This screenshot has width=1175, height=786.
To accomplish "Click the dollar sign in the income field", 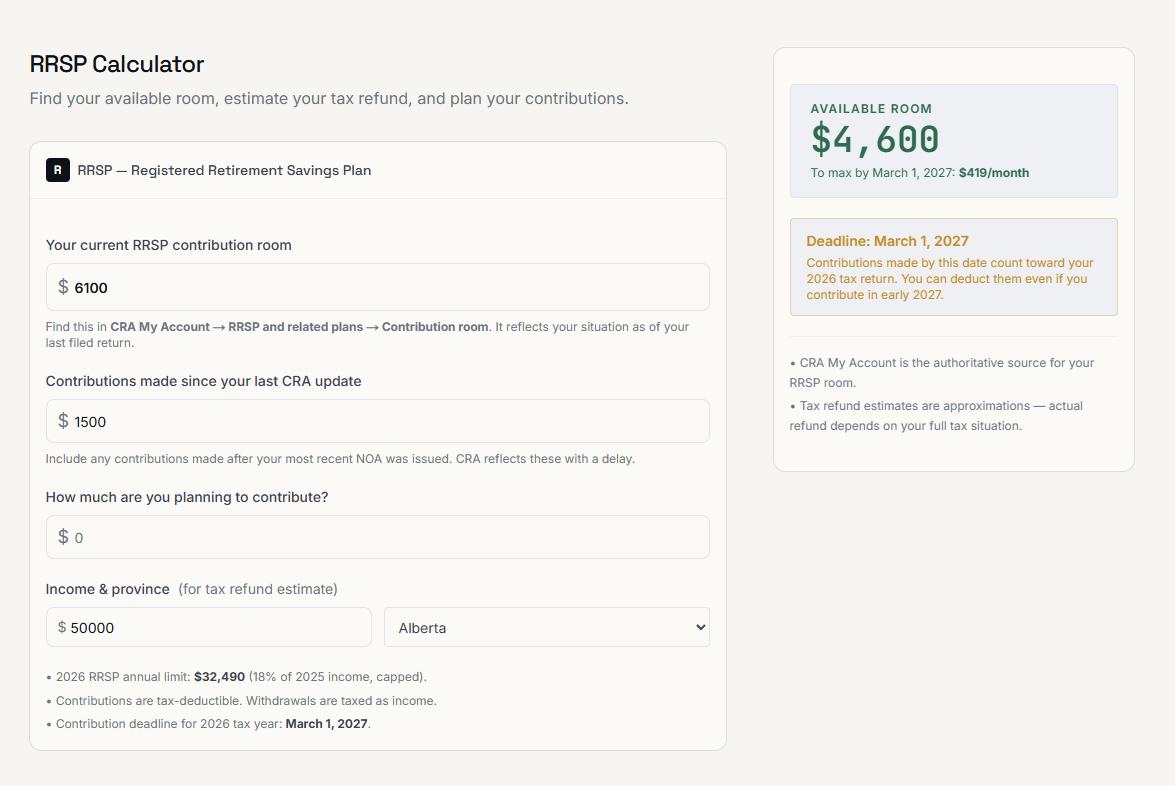I will [62, 627].
